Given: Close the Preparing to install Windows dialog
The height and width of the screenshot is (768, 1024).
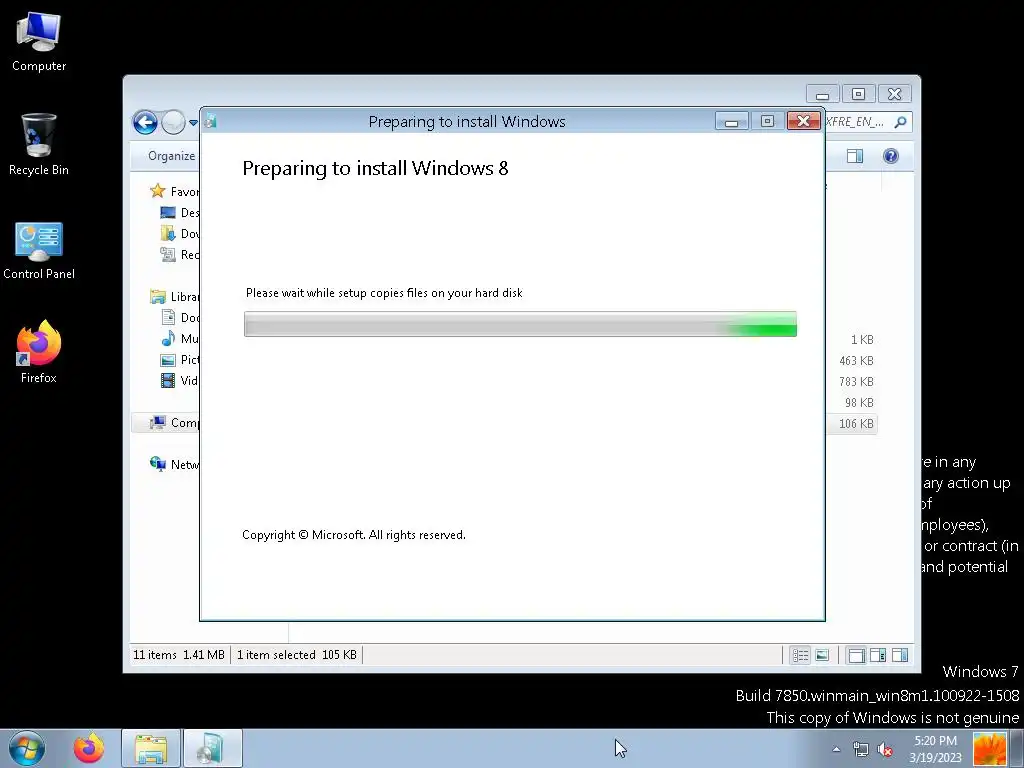Looking at the screenshot, I should pyautogui.click(x=803, y=121).
